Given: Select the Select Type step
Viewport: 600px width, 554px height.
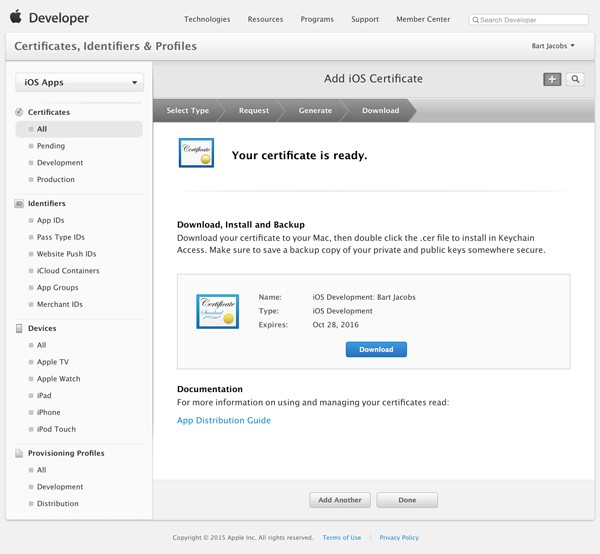Looking at the screenshot, I should 188,111.
